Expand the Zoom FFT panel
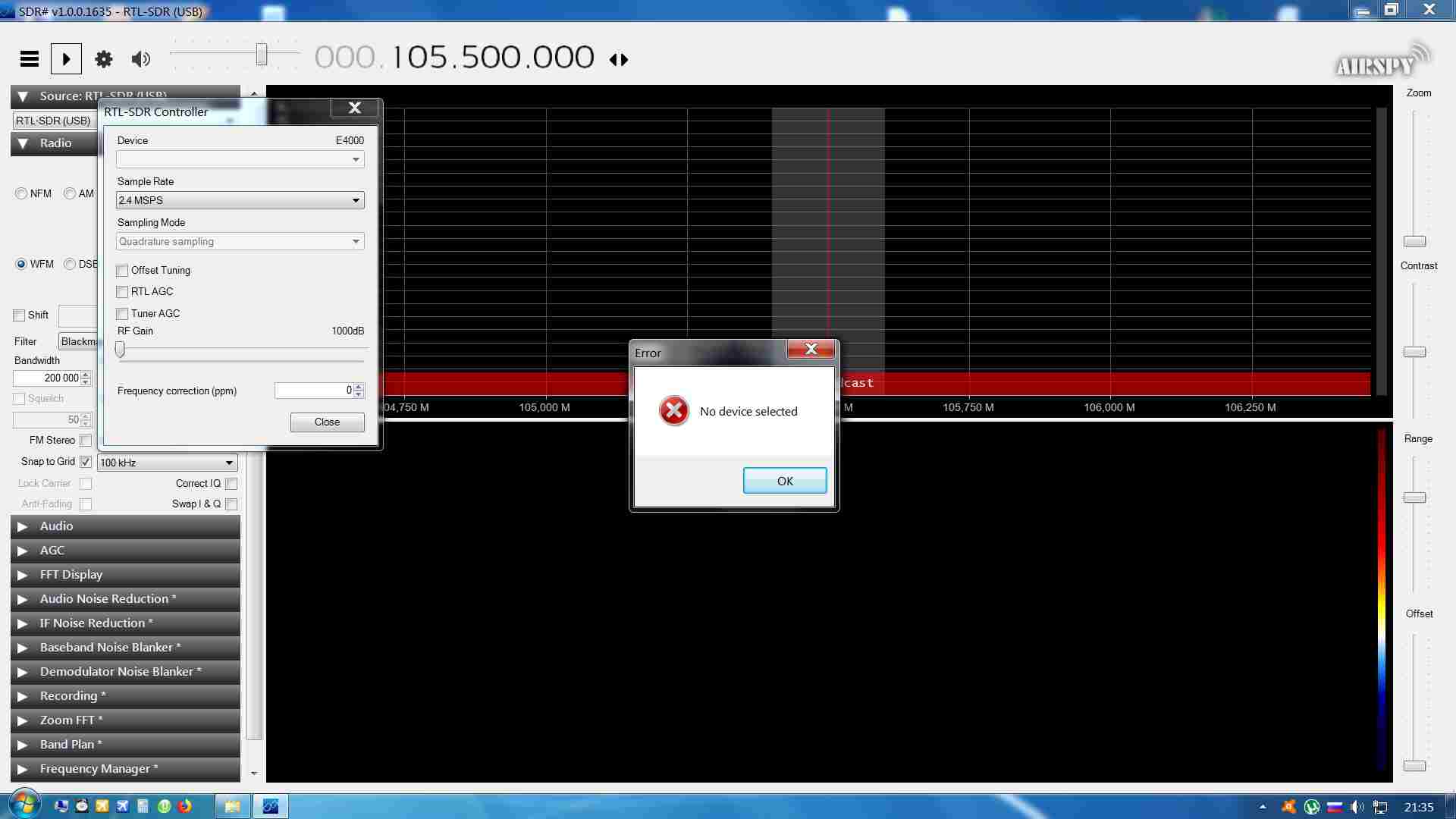1456x819 pixels. pyautogui.click(x=125, y=720)
